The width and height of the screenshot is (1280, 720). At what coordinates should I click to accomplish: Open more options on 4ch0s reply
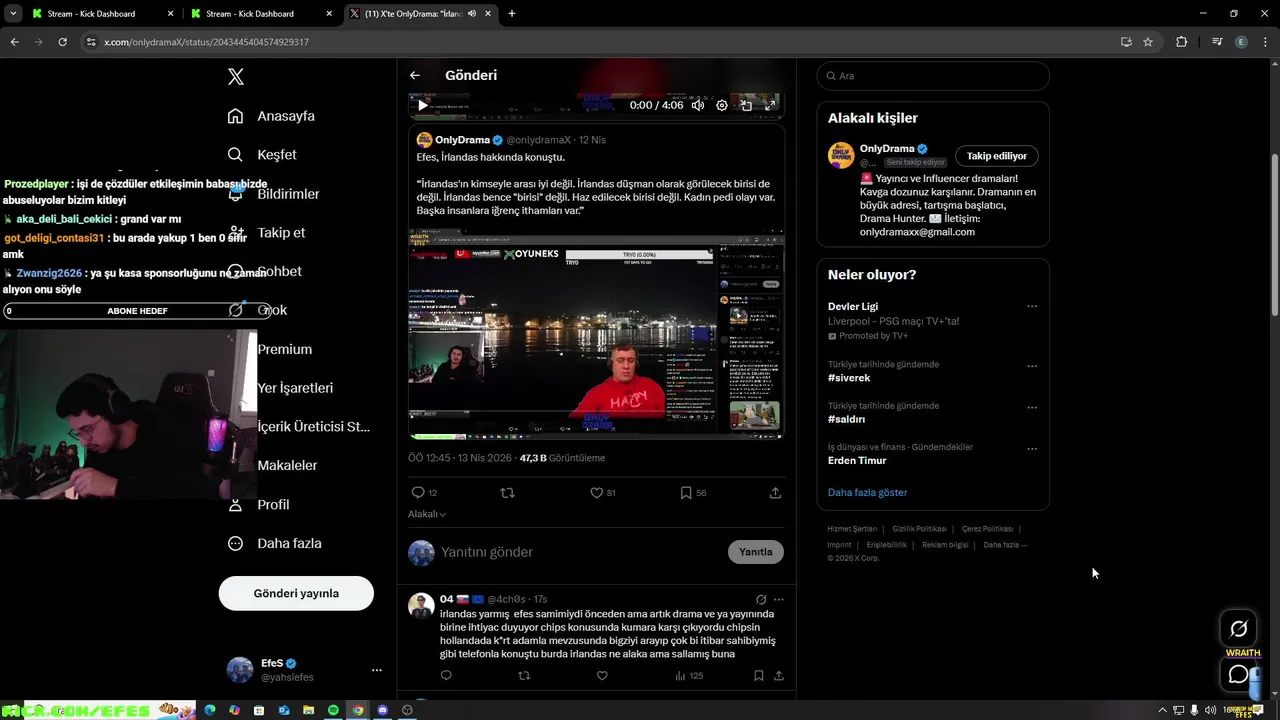click(779, 600)
